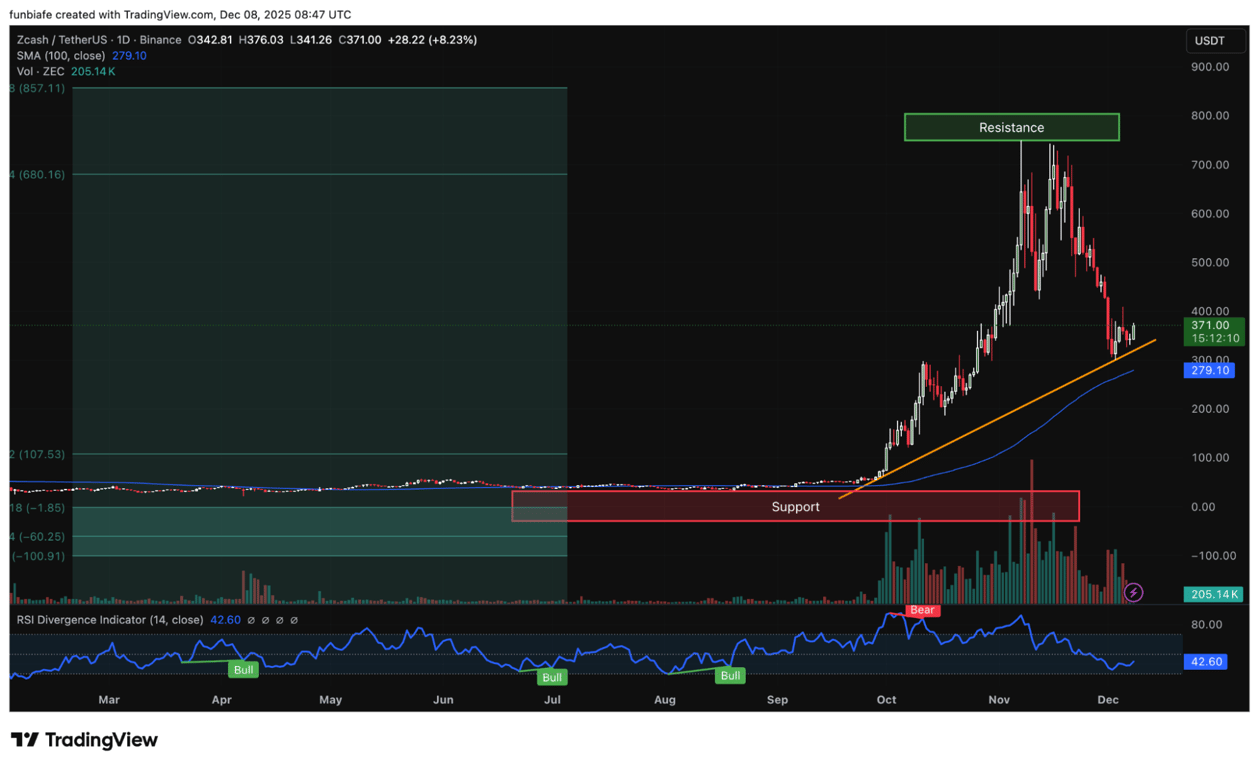Open the Binance exchange selector
Viewport: 1259px width, 768px height.
[160, 39]
